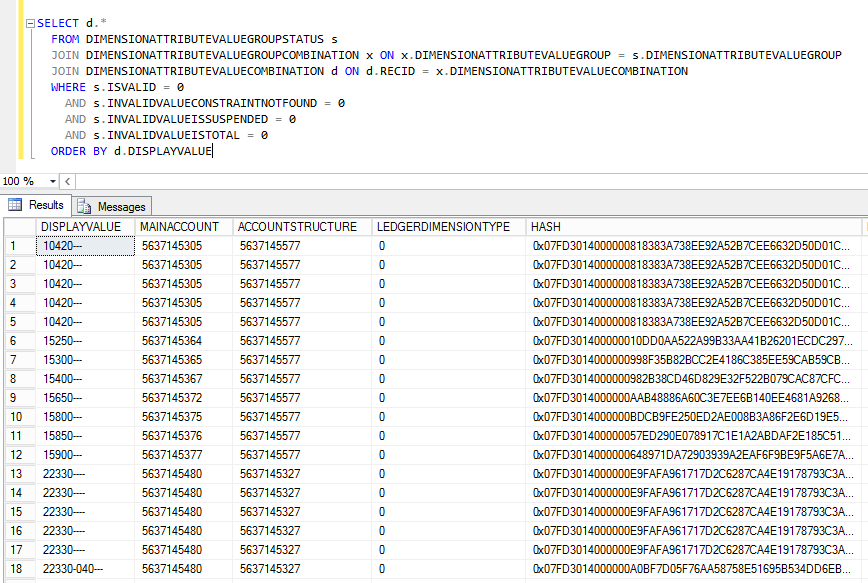This screenshot has width=868, height=583.
Task: Place cursor after ORDER BY d.DISPLAYVALUE
Action: click(x=213, y=151)
